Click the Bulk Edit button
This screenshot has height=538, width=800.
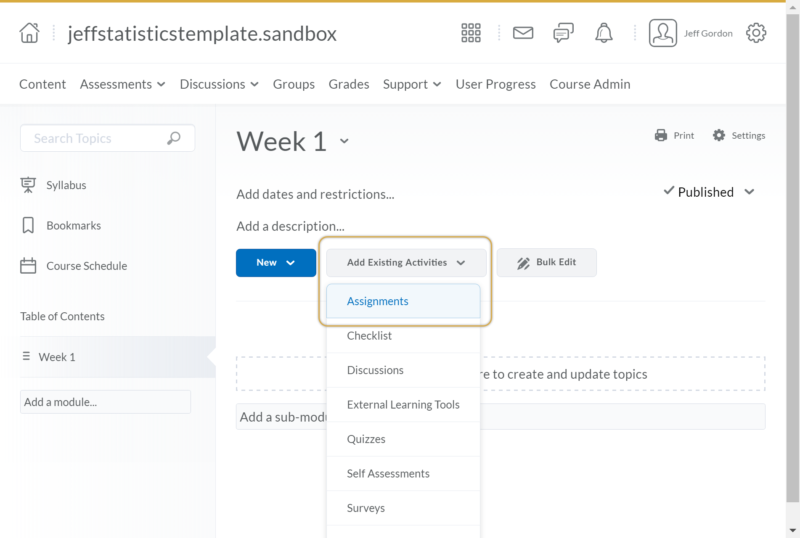(546, 262)
